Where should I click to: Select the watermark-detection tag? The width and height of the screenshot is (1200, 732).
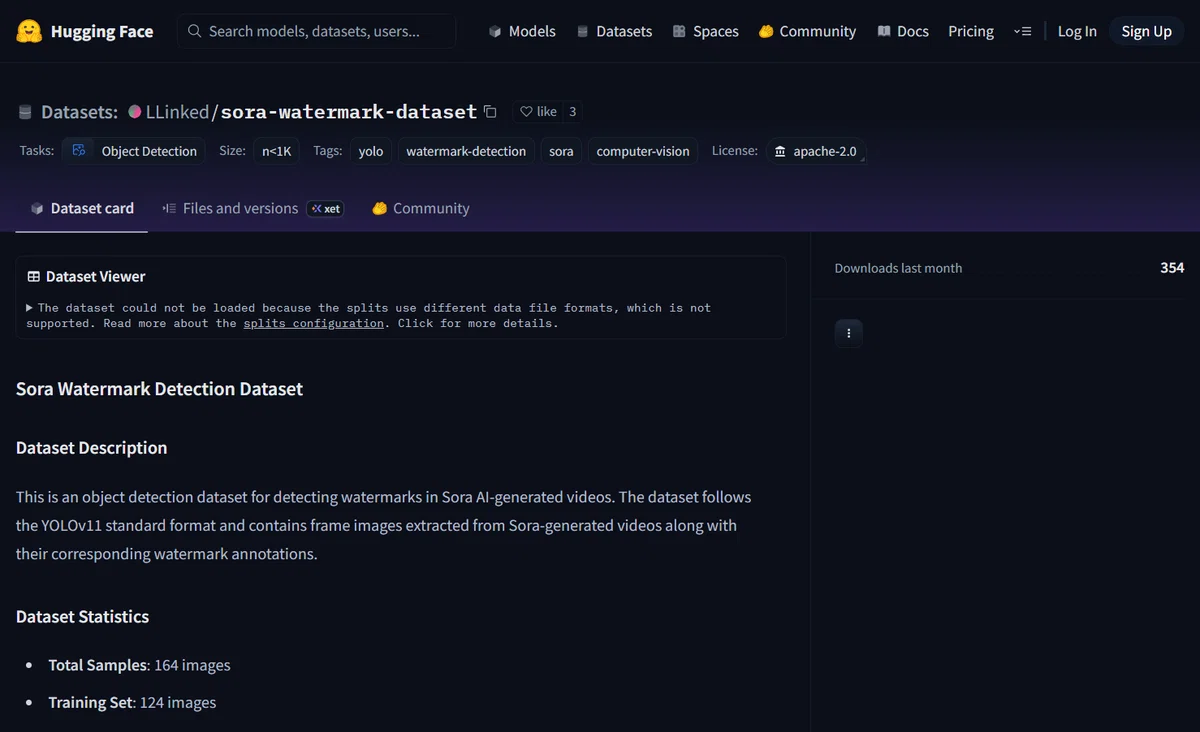466,151
